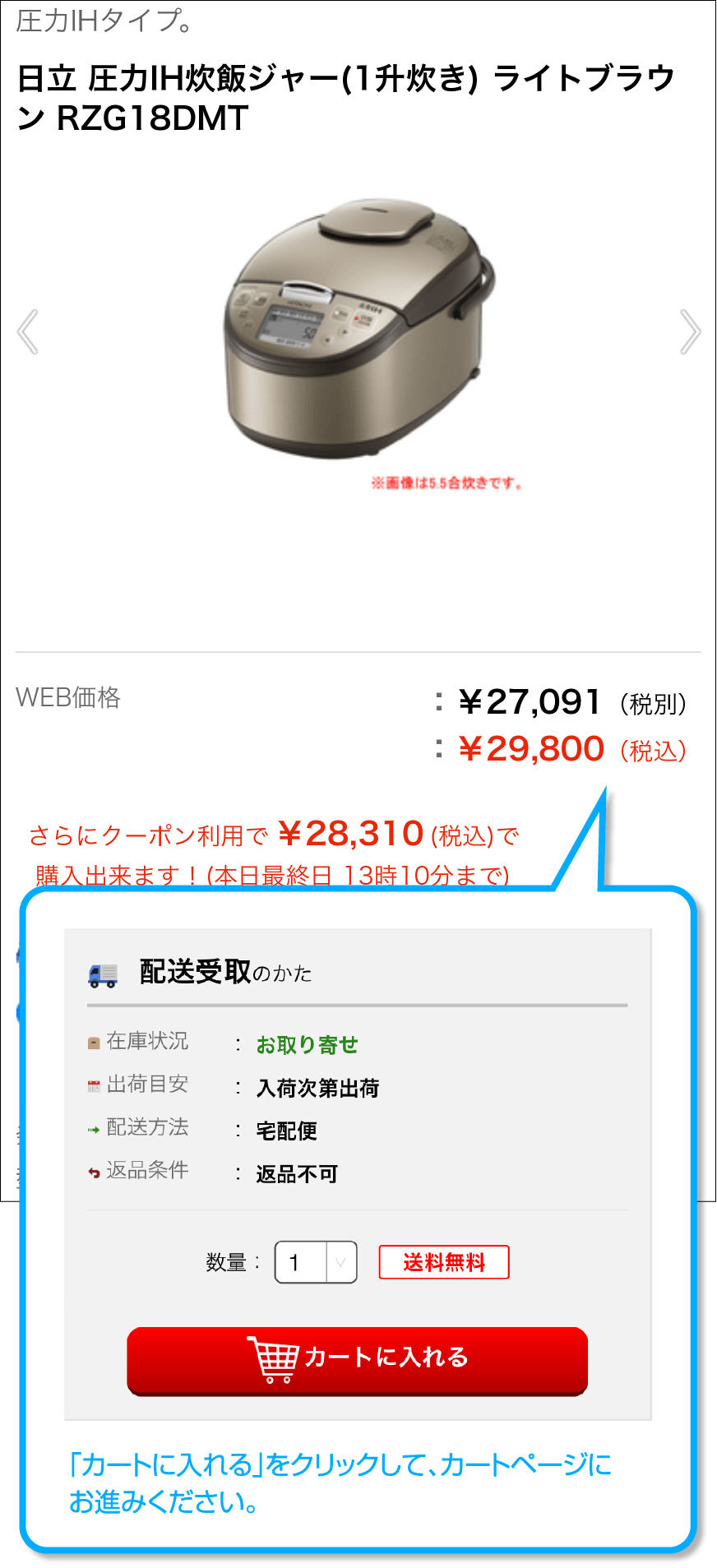Click the 返品条件 return arrow icon
This screenshot has width=717, height=1568.
point(94,1173)
